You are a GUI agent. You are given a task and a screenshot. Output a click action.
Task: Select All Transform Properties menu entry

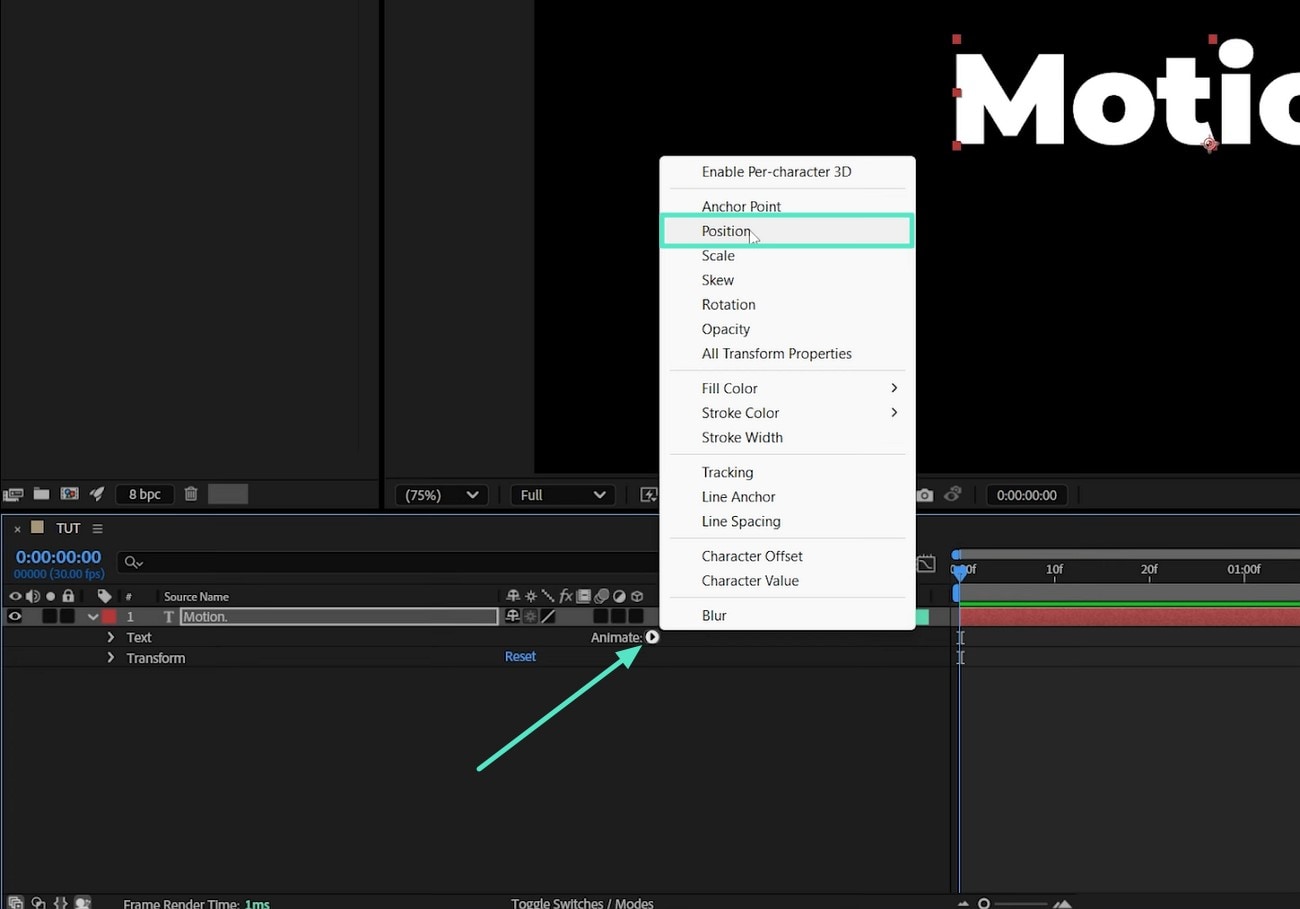(x=787, y=354)
